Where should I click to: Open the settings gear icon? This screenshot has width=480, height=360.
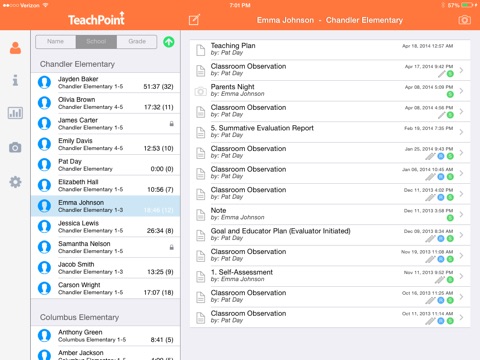(x=15, y=182)
